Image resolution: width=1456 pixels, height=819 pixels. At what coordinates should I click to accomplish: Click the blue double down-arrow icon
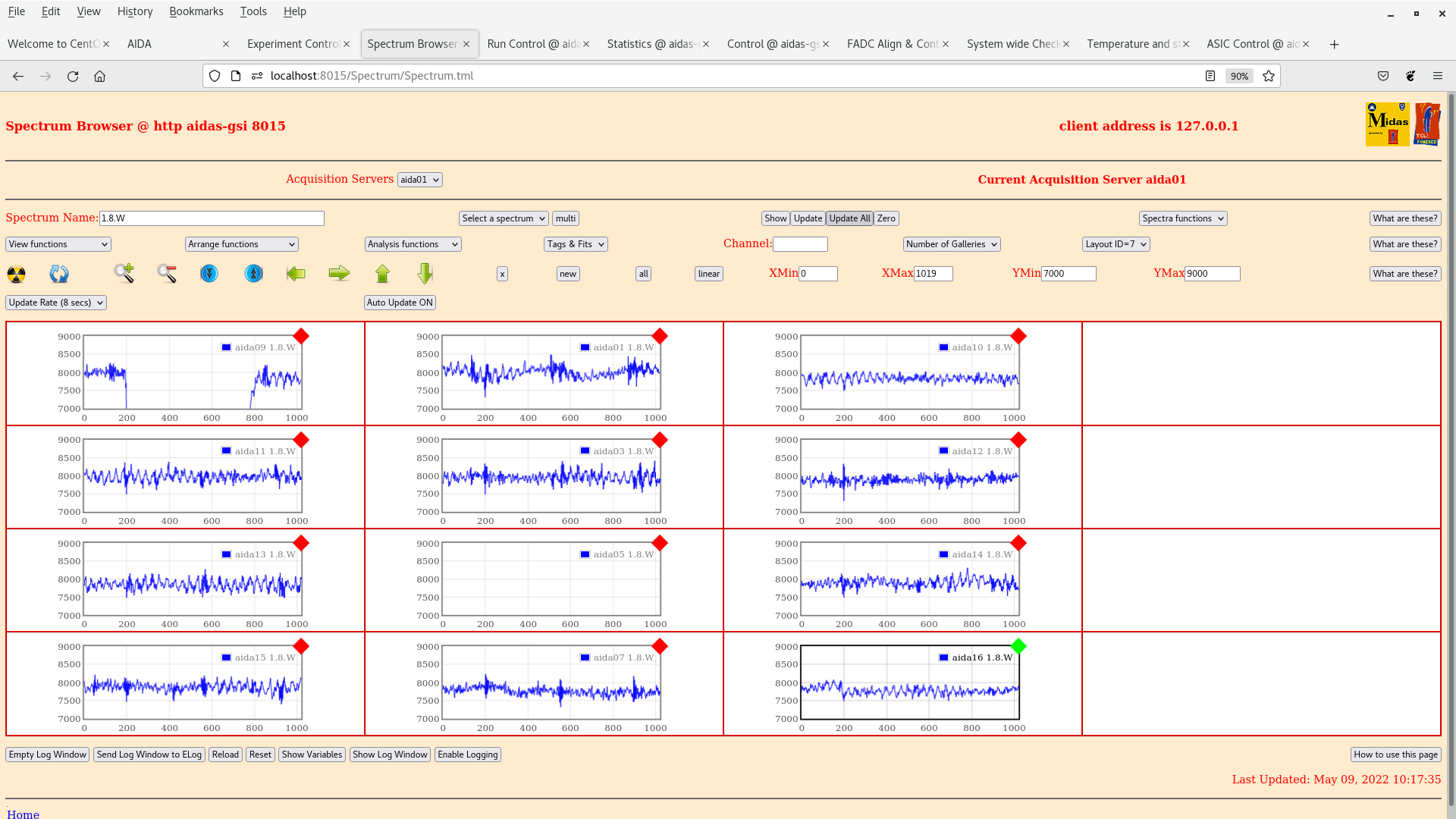tap(209, 273)
